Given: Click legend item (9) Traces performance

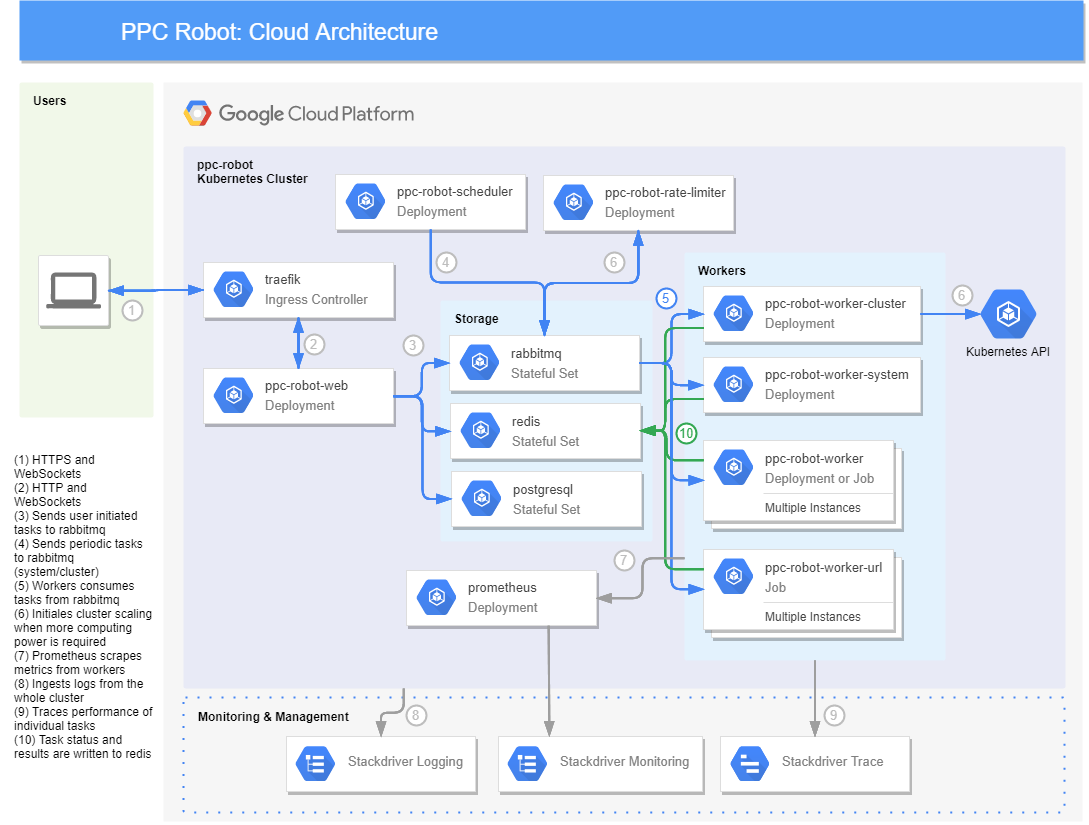Looking at the screenshot, I should (x=83, y=719).
